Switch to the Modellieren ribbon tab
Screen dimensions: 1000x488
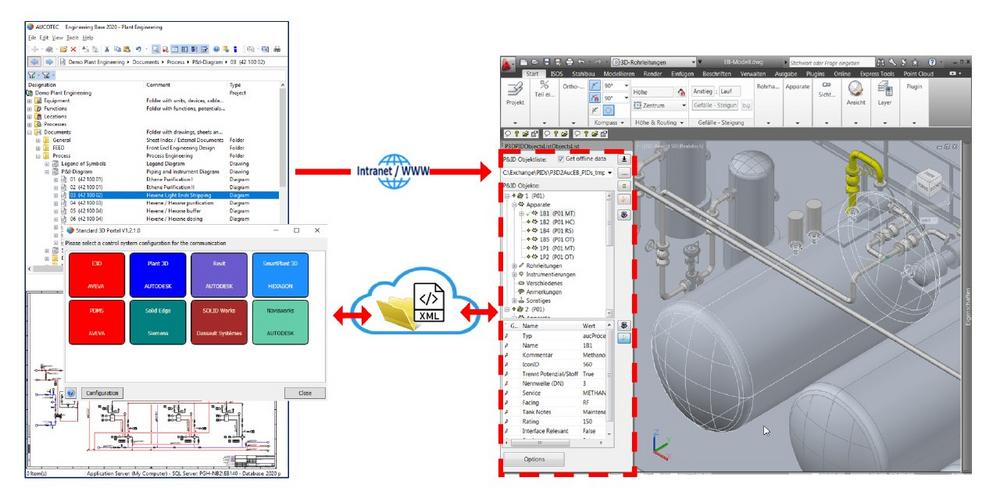pyautogui.click(x=620, y=74)
